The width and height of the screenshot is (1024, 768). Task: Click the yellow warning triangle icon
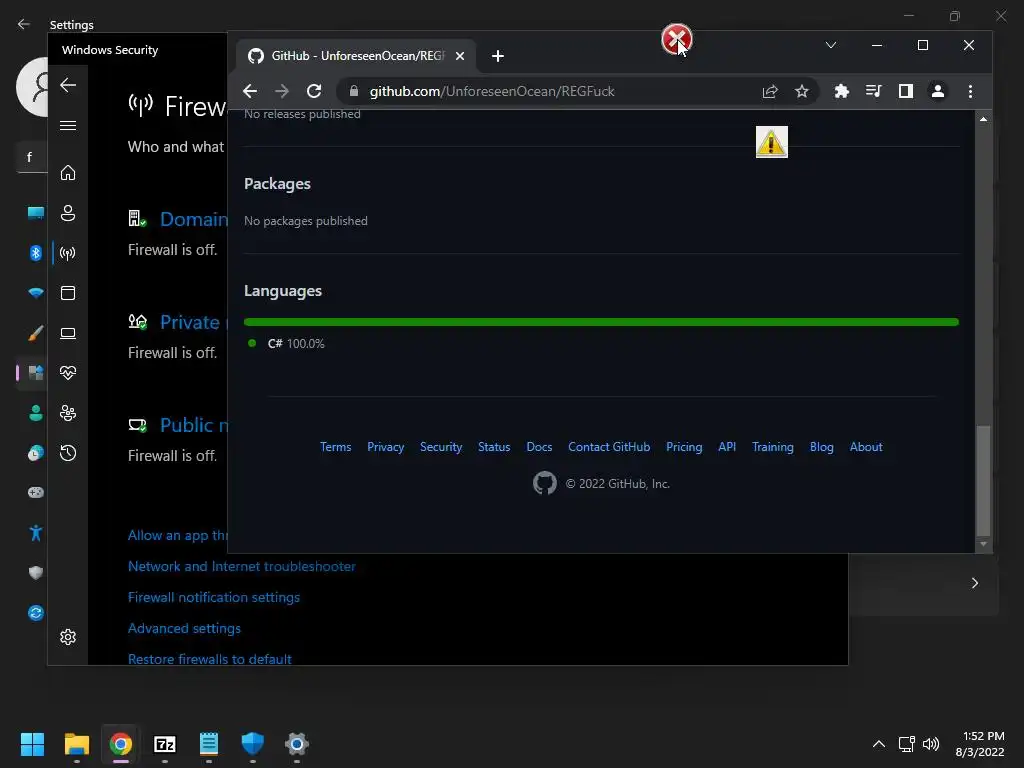point(772,142)
